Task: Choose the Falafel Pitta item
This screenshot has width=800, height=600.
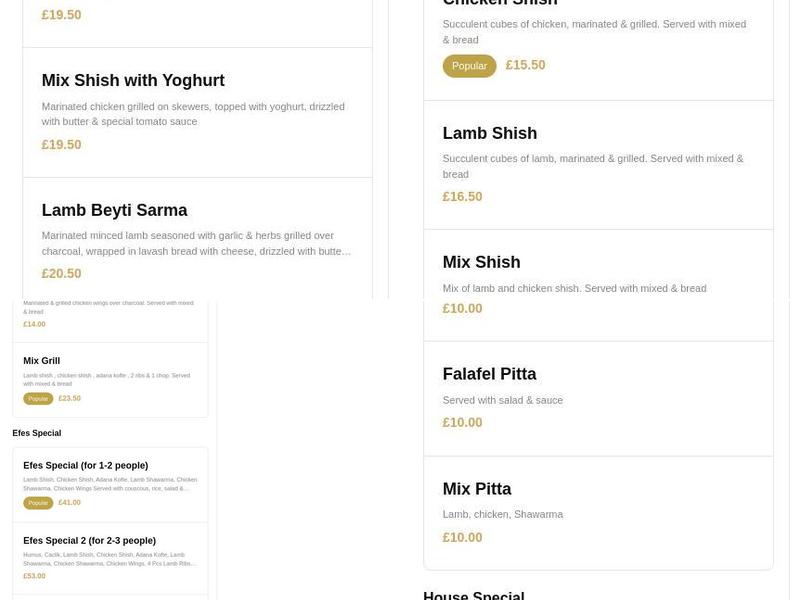Action: (x=490, y=373)
